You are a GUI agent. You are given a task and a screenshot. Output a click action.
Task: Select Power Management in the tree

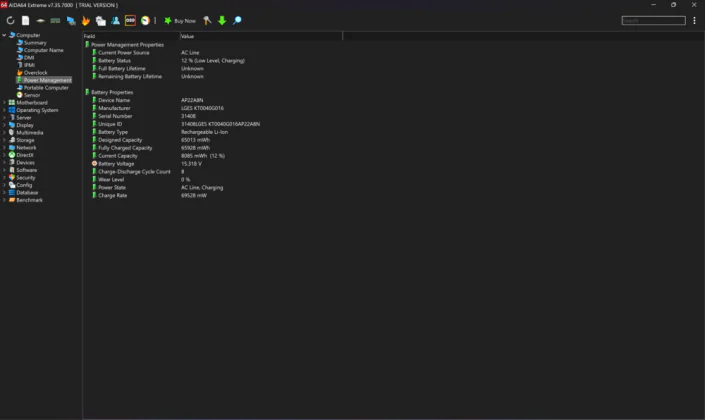[x=47, y=80]
